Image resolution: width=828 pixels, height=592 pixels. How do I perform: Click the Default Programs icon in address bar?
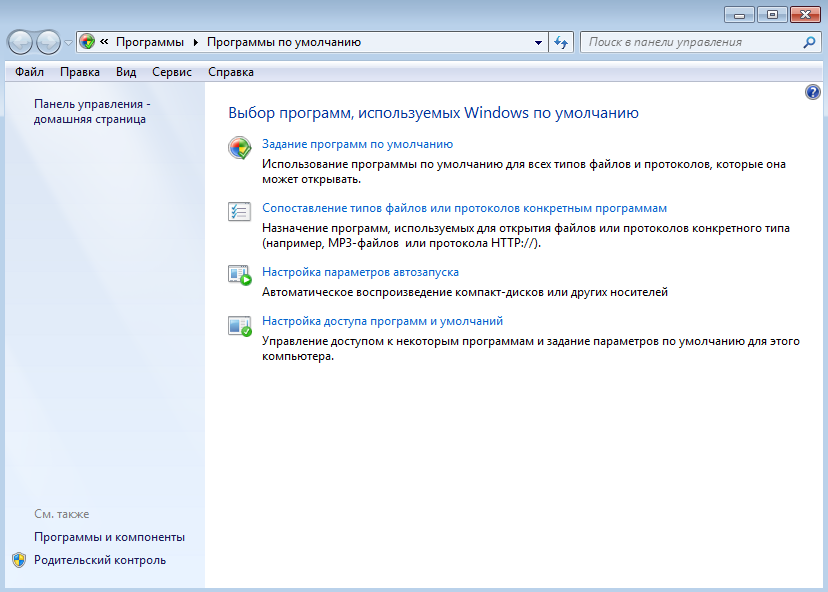pos(87,42)
